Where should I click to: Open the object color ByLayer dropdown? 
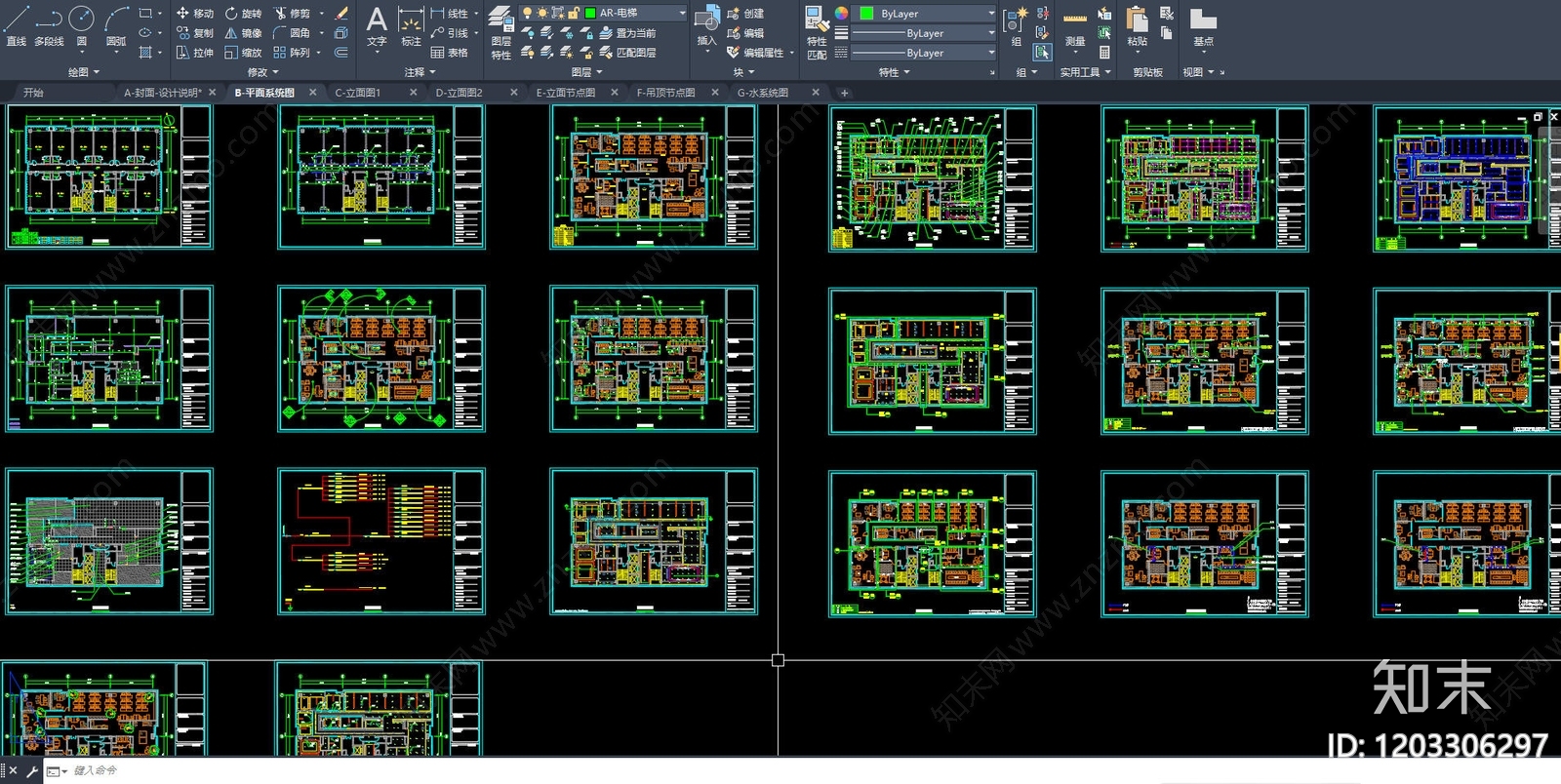click(924, 14)
